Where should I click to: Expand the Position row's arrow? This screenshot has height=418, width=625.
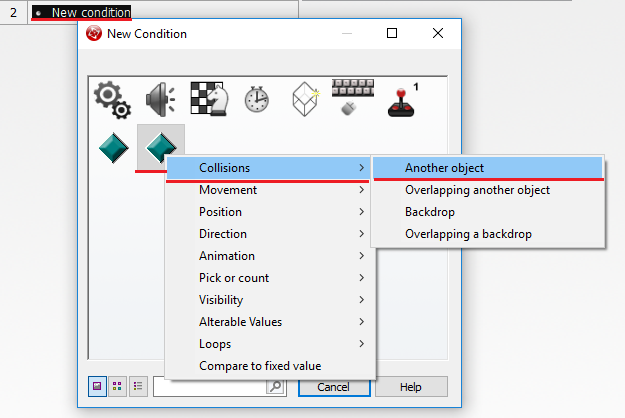click(x=362, y=212)
